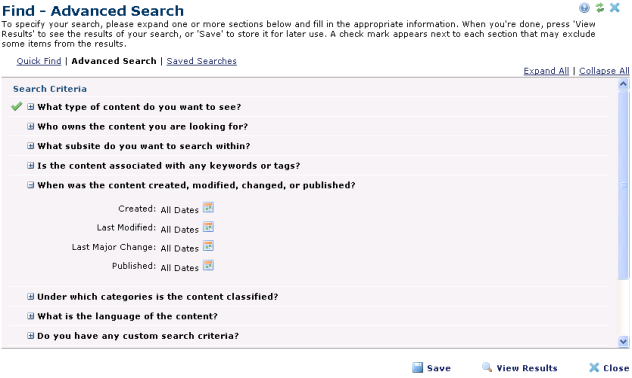Open the calendar picker for Last Major Change
This screenshot has height=378, width=632.
[208, 246]
